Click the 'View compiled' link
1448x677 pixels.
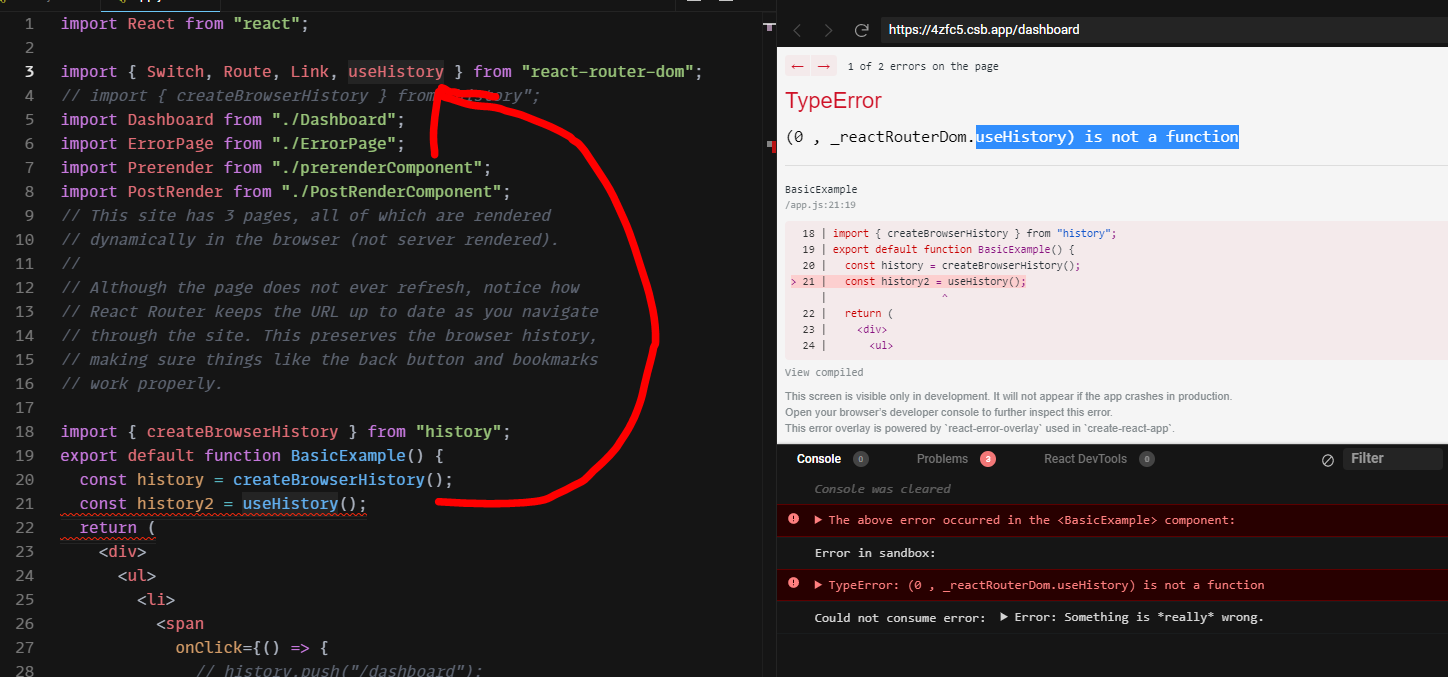point(824,372)
